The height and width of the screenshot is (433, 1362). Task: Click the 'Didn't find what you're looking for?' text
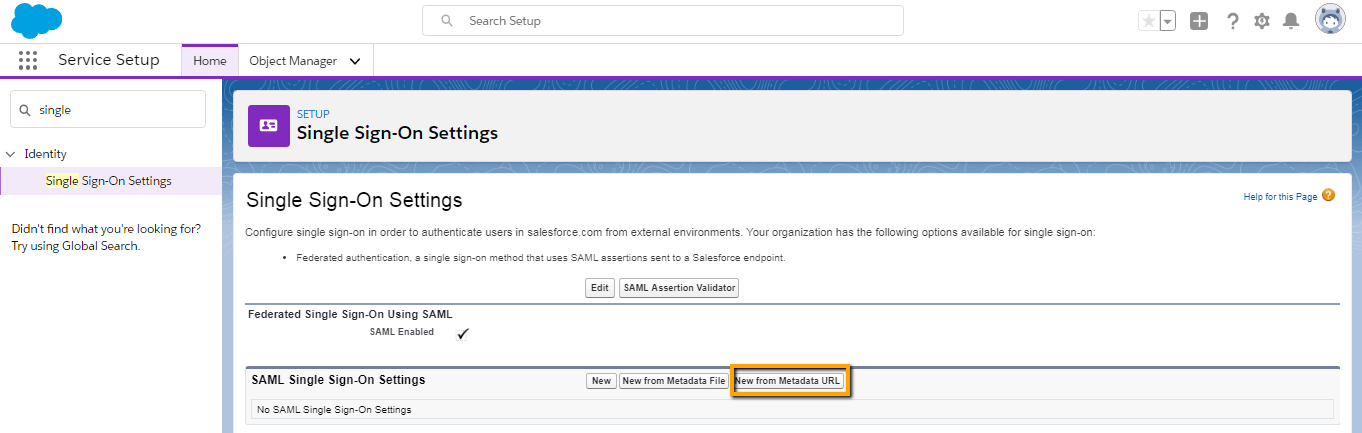(x=106, y=229)
